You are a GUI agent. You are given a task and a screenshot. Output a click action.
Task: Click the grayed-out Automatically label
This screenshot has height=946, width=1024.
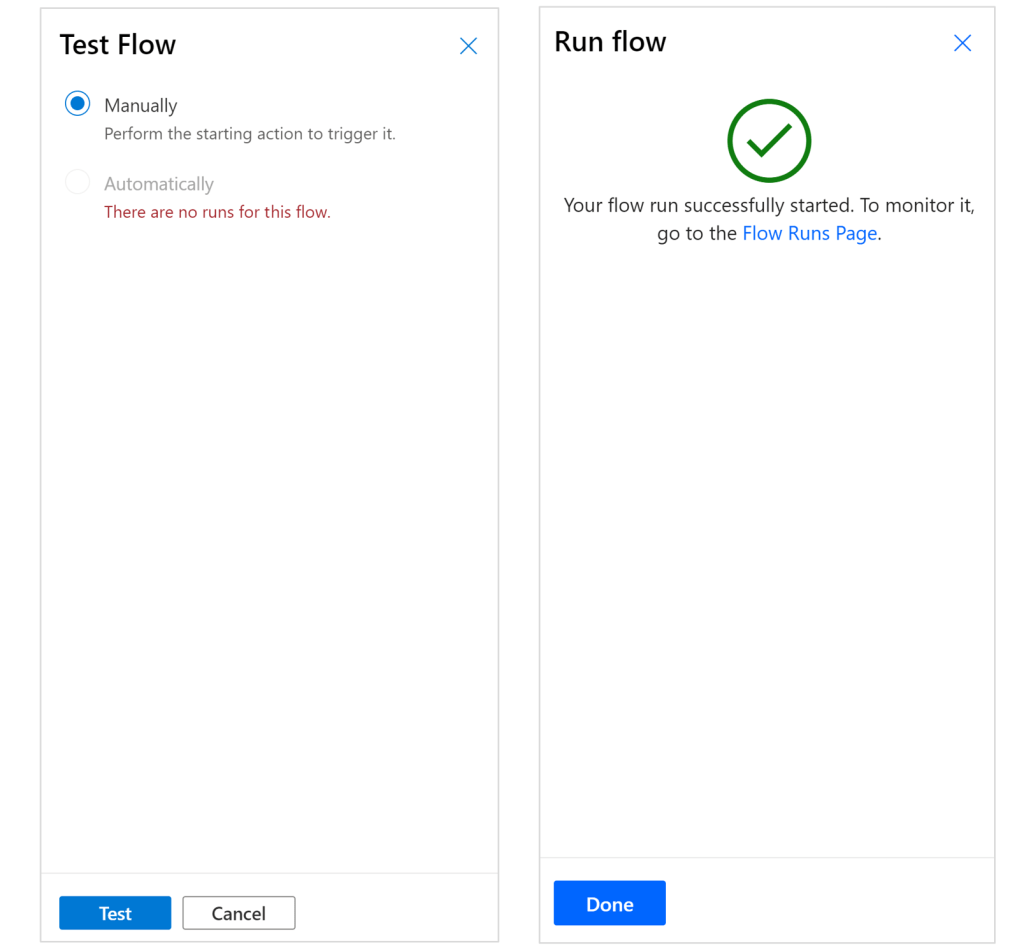(159, 184)
